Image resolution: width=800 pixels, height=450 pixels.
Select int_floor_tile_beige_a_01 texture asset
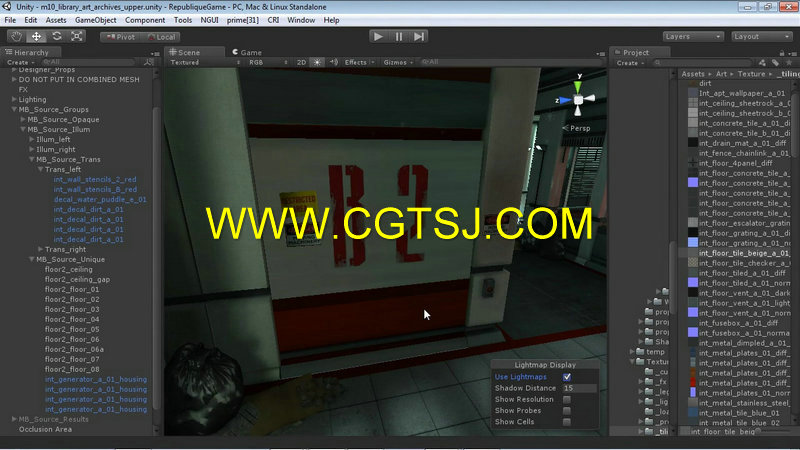click(743, 253)
